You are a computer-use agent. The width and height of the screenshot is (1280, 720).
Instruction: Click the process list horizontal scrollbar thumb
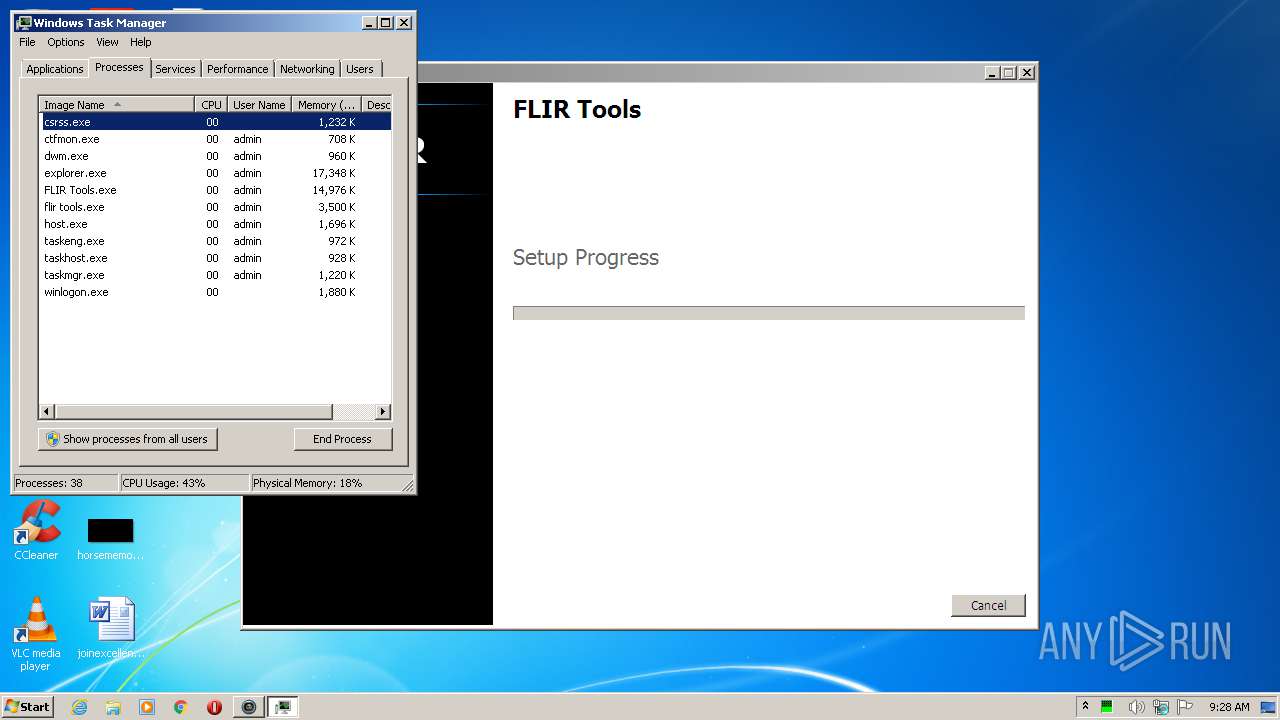pyautogui.click(x=193, y=411)
